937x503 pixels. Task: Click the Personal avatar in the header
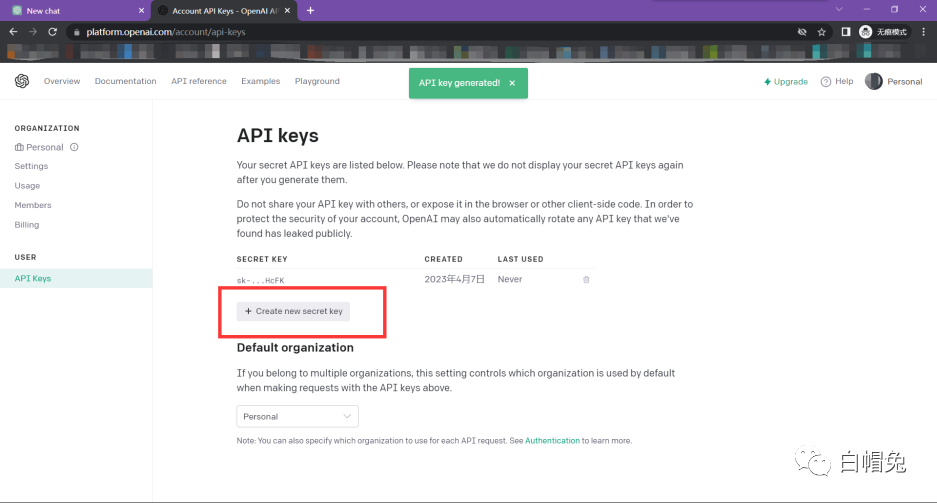pos(874,81)
